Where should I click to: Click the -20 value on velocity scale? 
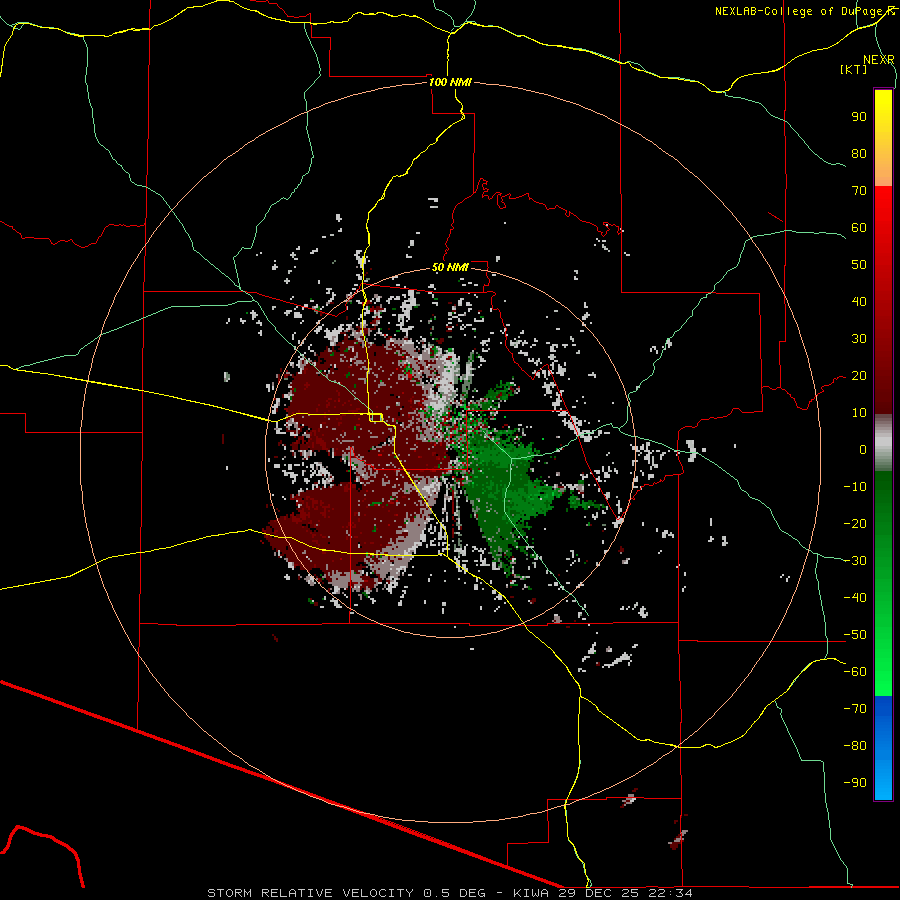click(x=855, y=523)
